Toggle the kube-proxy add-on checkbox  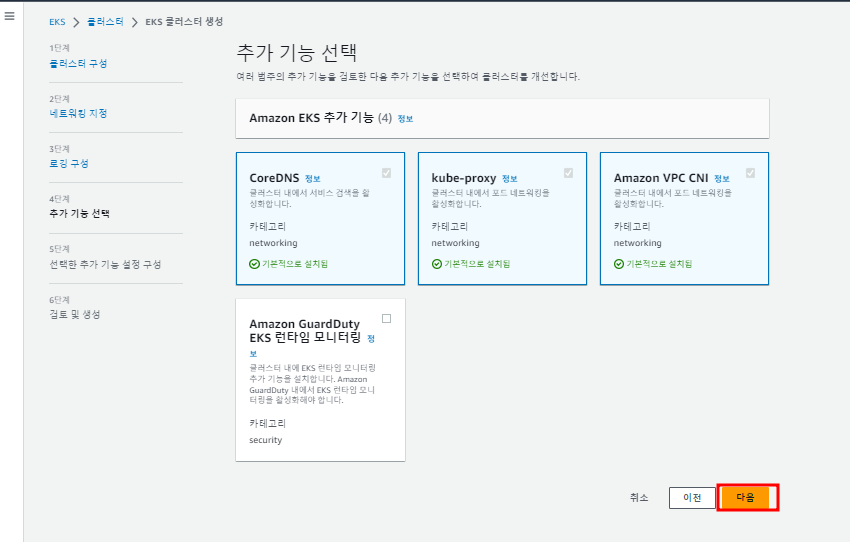569,173
